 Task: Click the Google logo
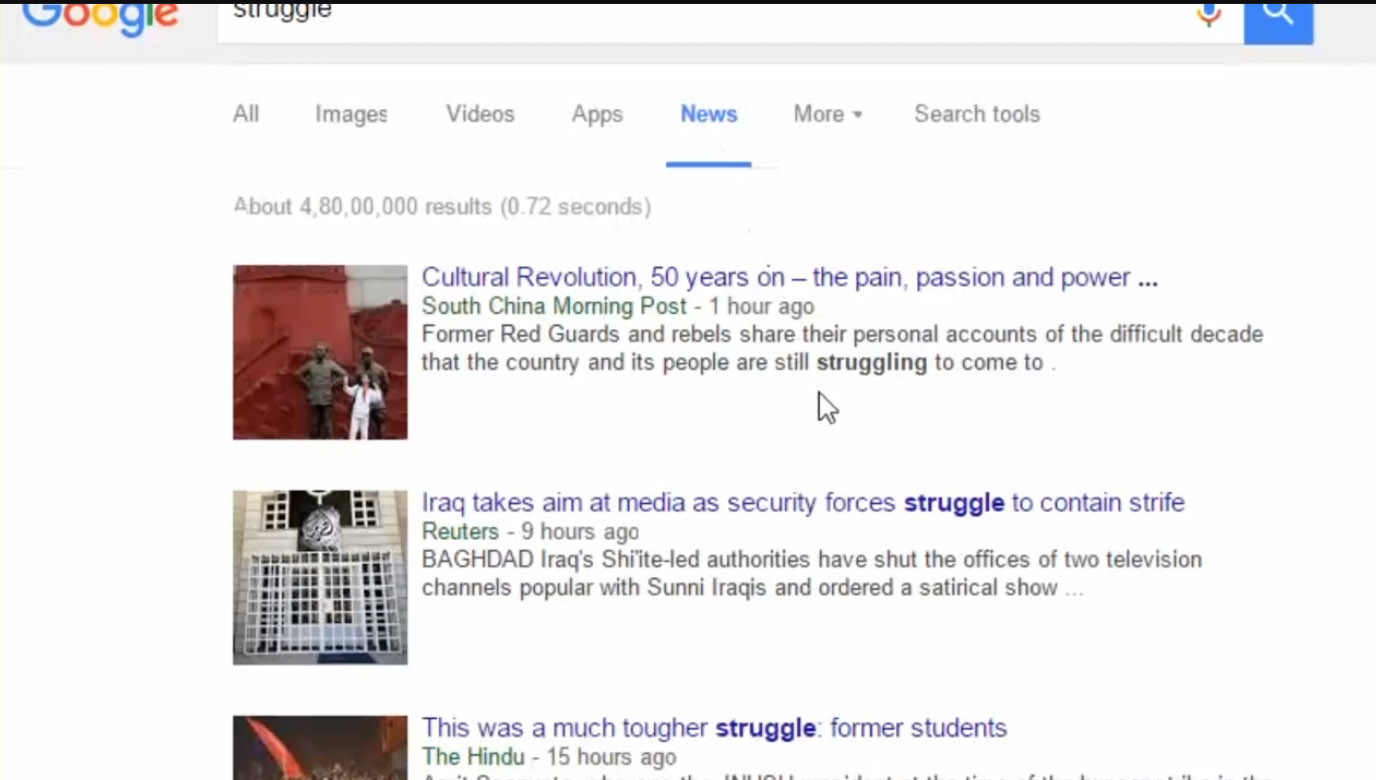click(x=100, y=17)
